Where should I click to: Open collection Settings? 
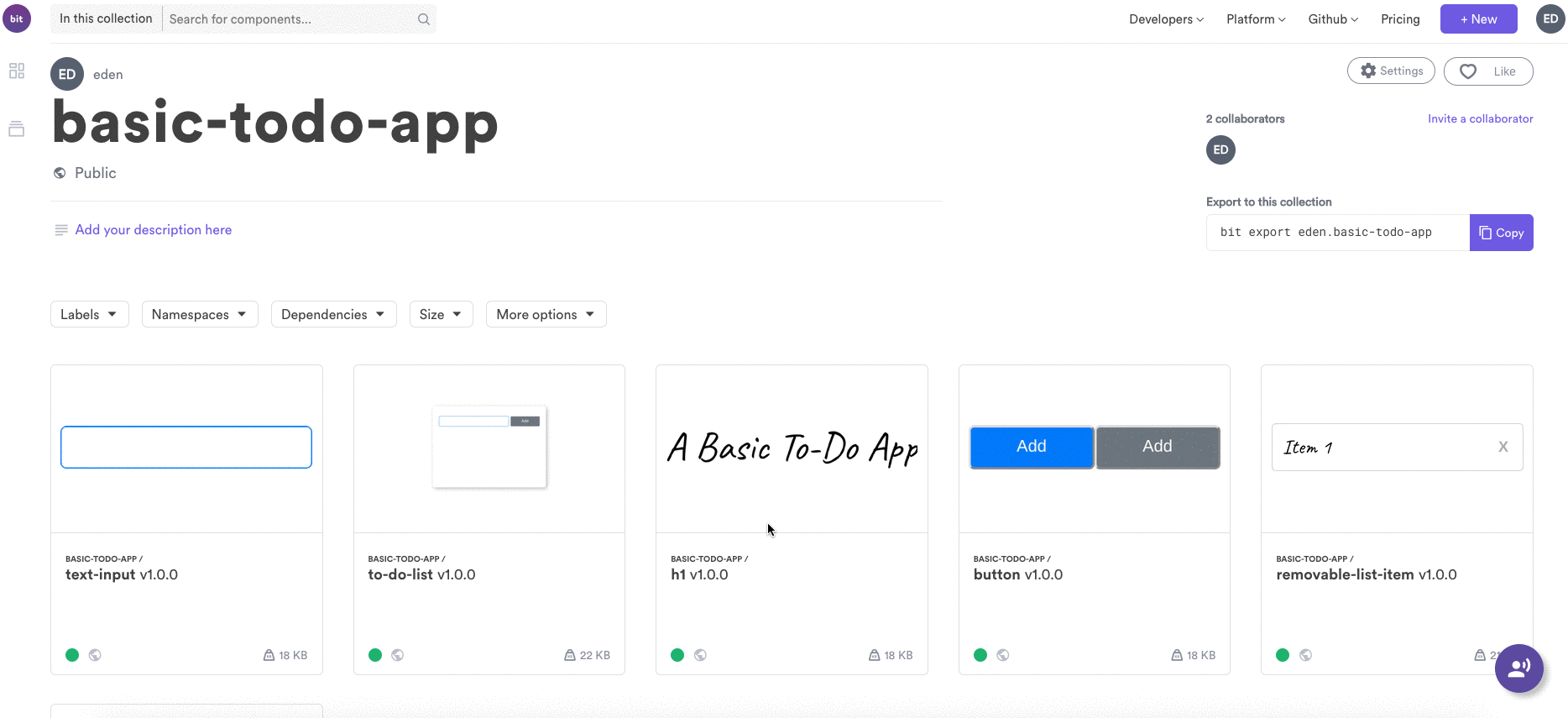pyautogui.click(x=1391, y=71)
